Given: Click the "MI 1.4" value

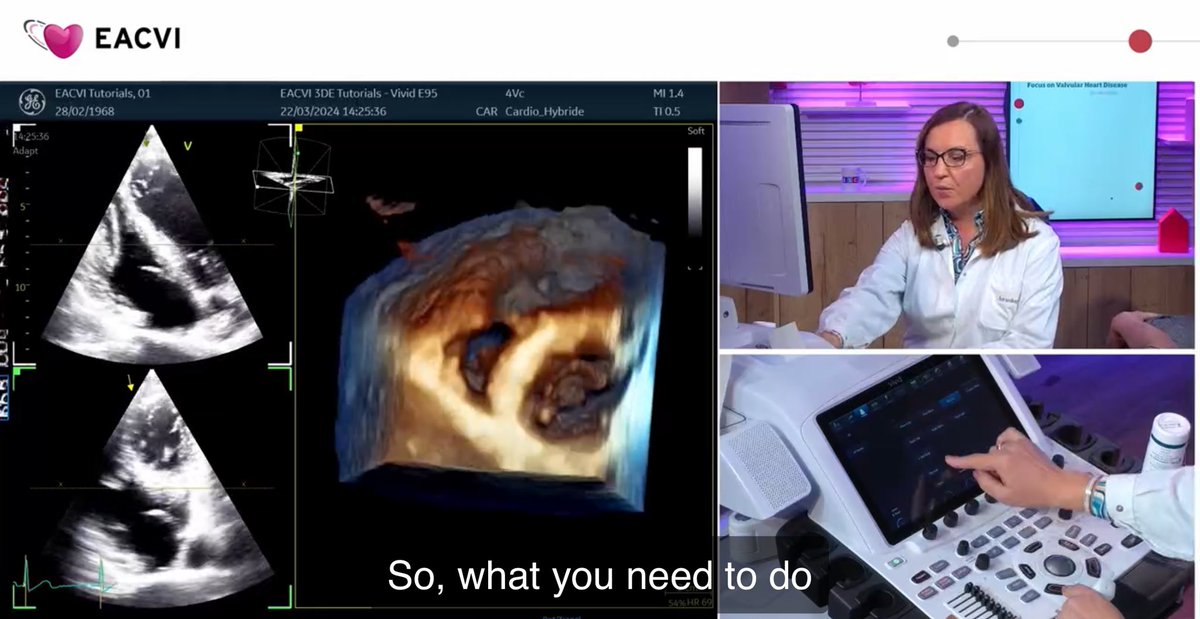Looking at the screenshot, I should [666, 93].
